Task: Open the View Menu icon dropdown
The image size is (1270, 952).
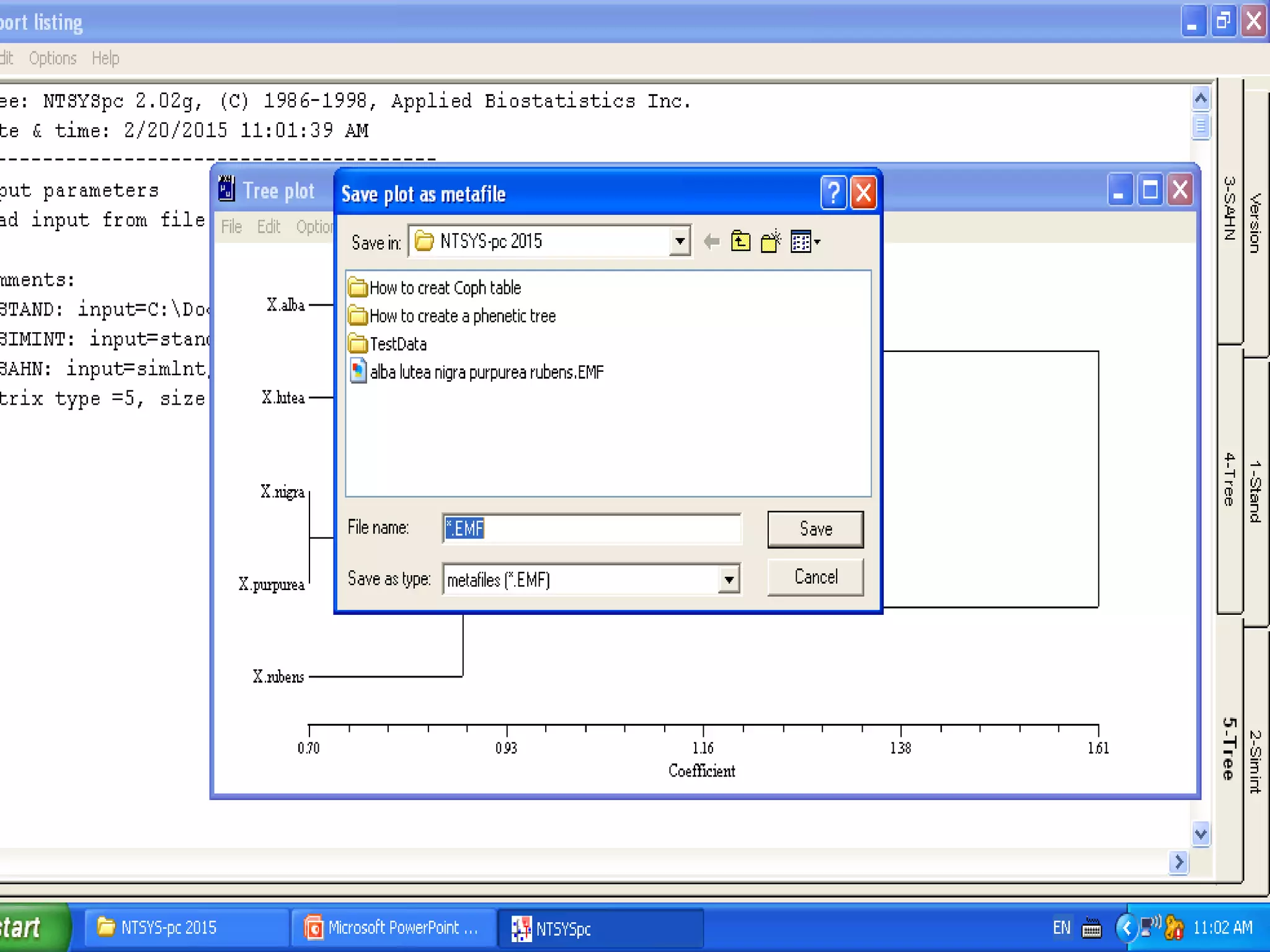Action: click(x=806, y=242)
